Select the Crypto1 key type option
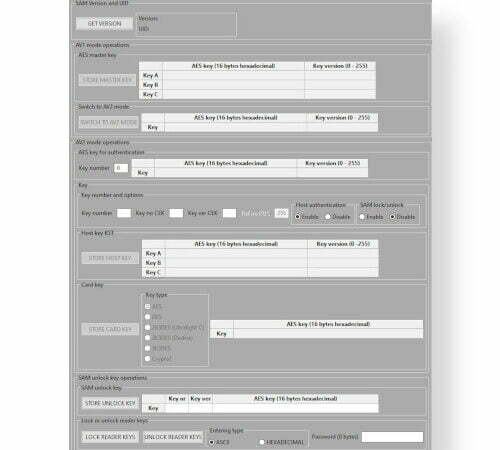This screenshot has width=500, height=450. (148, 359)
